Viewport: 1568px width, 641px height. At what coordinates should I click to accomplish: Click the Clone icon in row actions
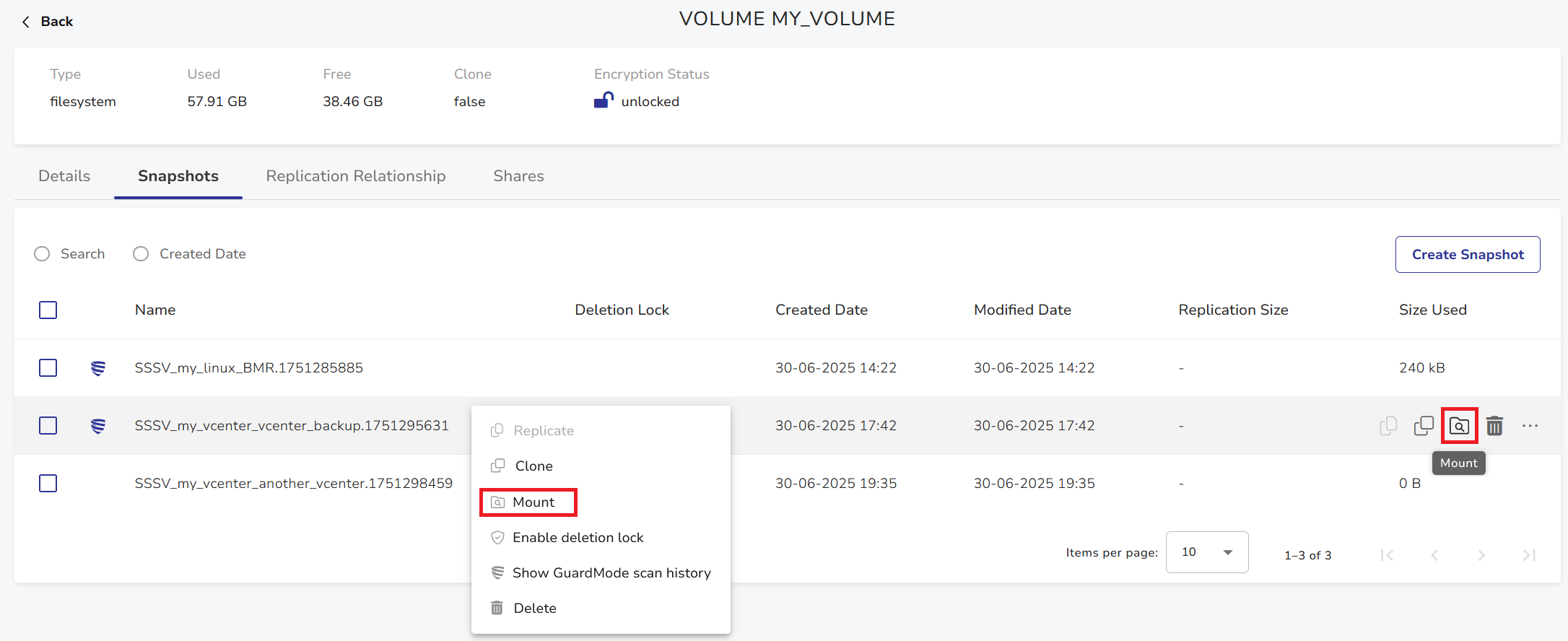pos(1424,426)
